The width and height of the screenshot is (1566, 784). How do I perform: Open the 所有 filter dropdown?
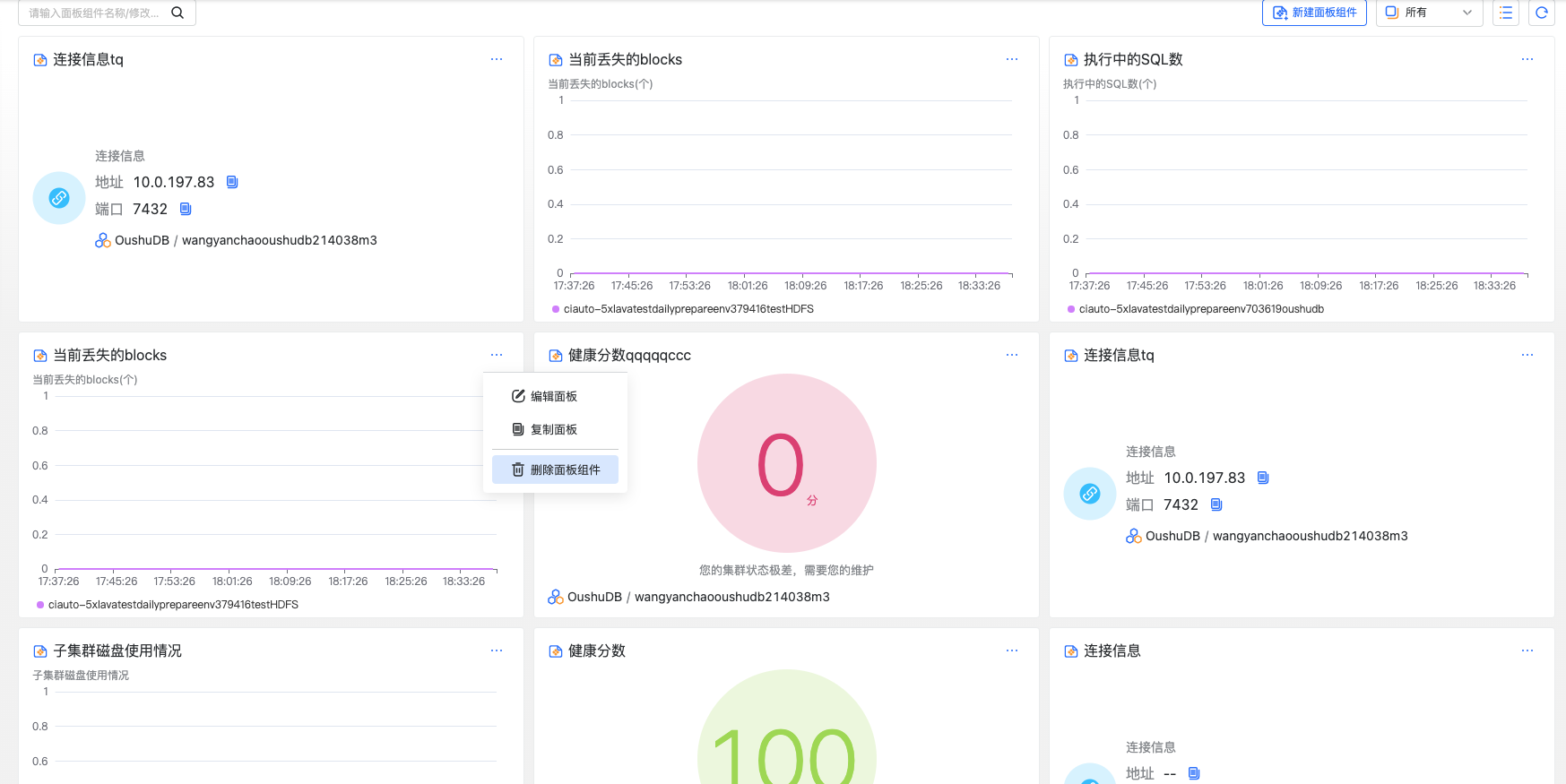coord(1428,13)
